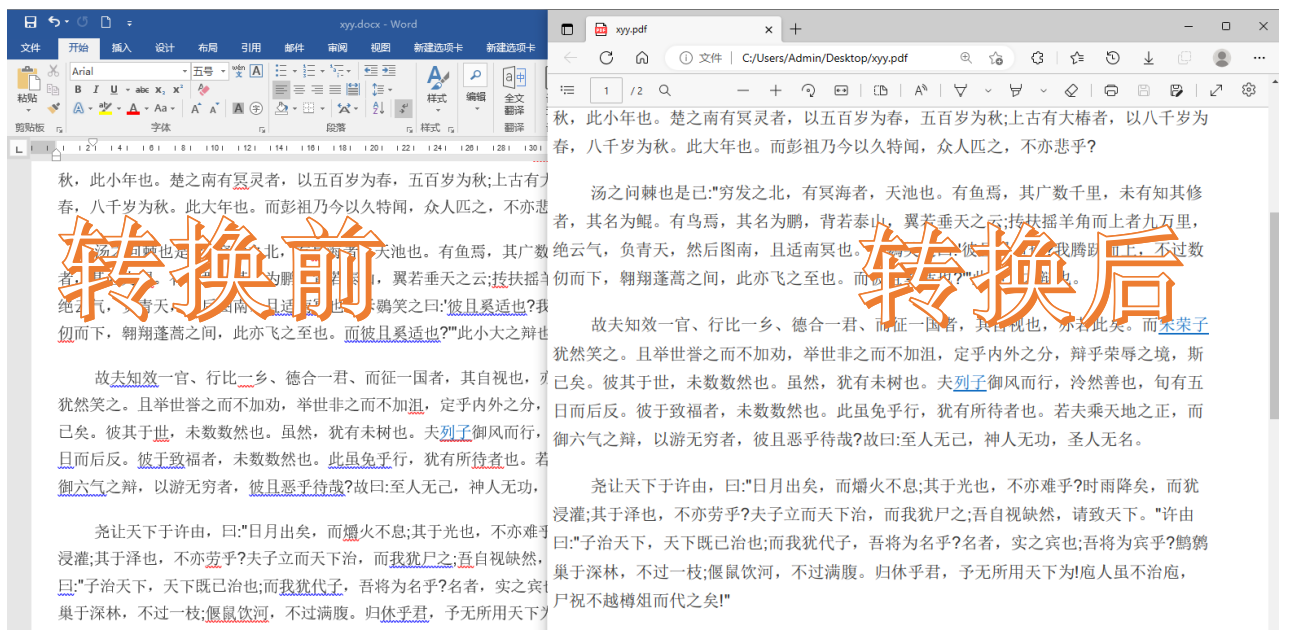Rotate the PDF page
The width and height of the screenshot is (1289, 642).
[x=808, y=90]
